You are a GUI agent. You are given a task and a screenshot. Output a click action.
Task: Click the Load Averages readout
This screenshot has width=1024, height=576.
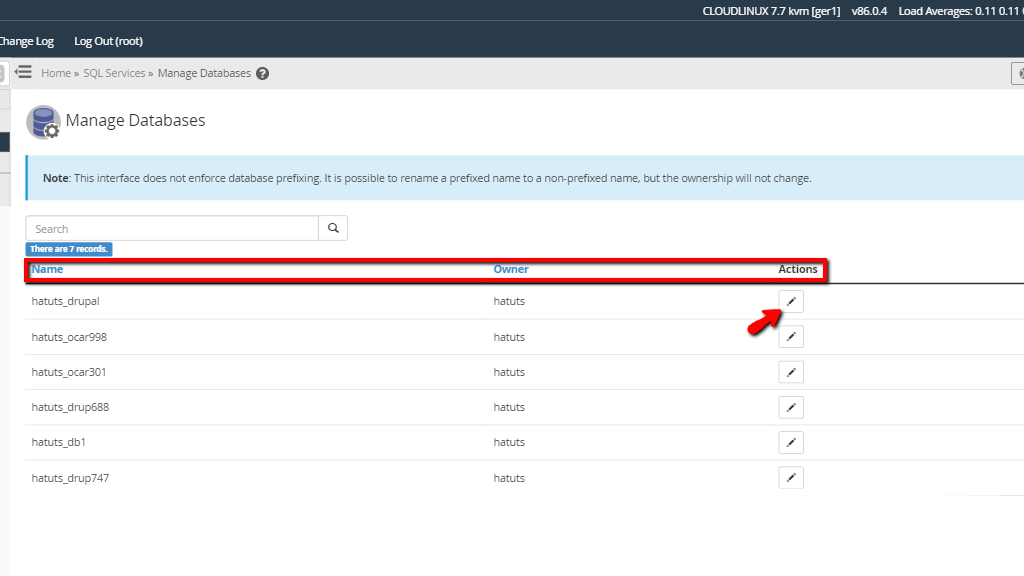pos(961,11)
